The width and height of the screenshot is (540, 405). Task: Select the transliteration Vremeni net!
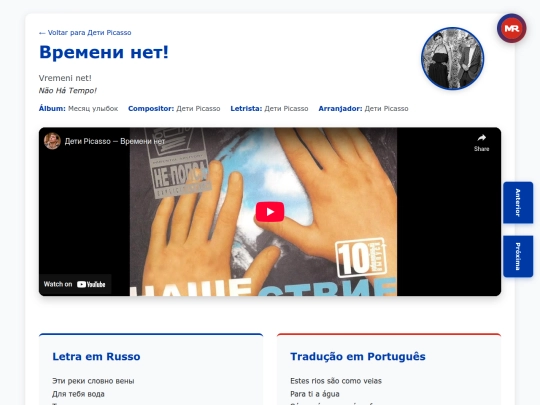(65, 78)
